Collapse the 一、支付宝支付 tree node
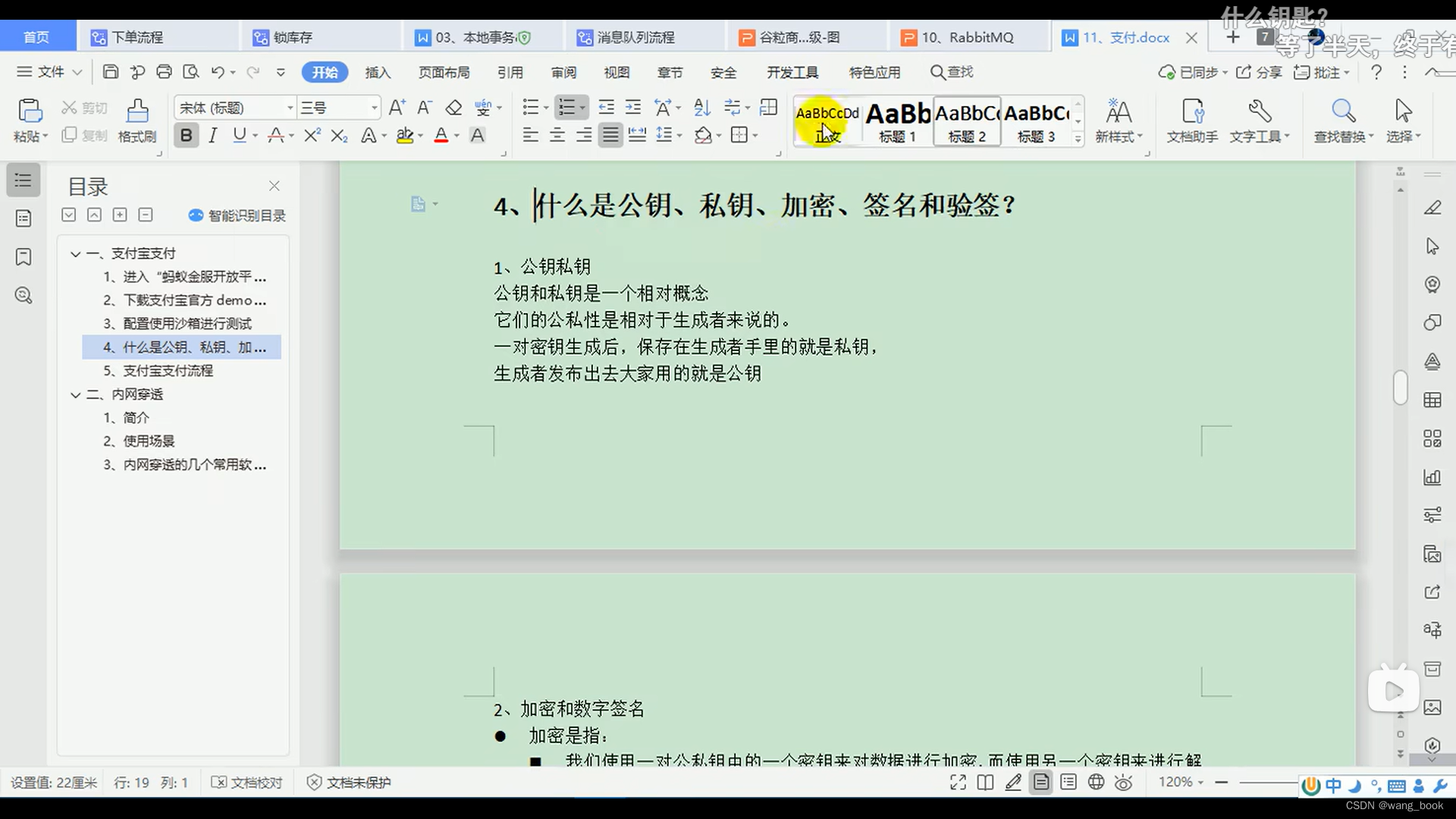The height and width of the screenshot is (819, 1456). tap(75, 254)
